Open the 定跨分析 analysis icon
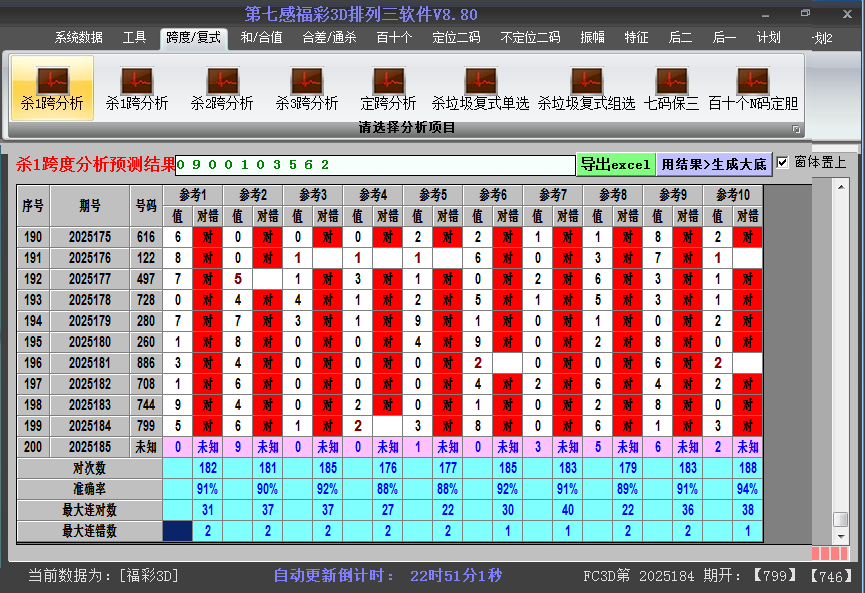This screenshot has height=593, width=865. [x=388, y=88]
